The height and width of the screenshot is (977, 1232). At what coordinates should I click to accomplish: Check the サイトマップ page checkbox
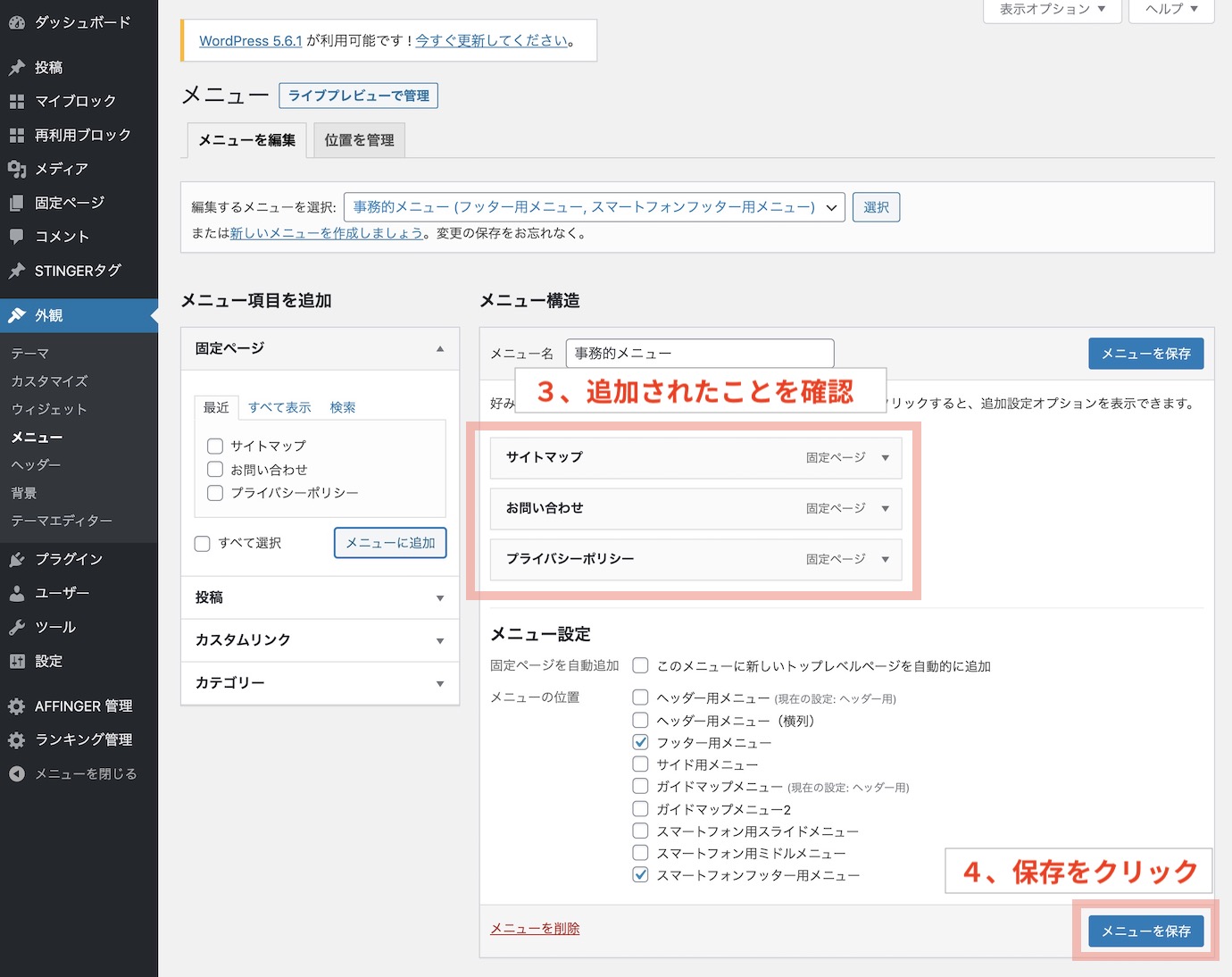215,446
